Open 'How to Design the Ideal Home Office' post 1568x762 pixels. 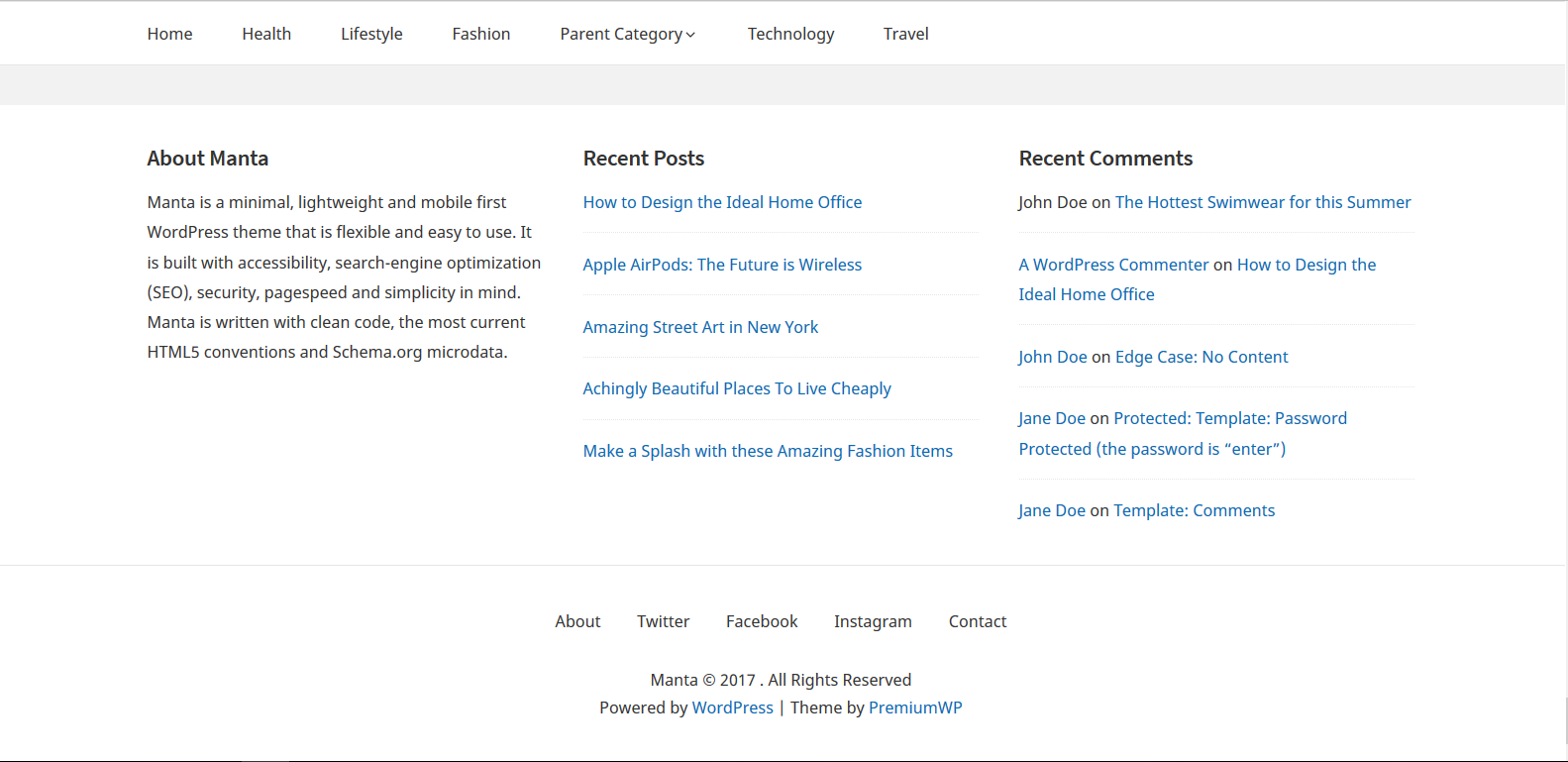(722, 202)
